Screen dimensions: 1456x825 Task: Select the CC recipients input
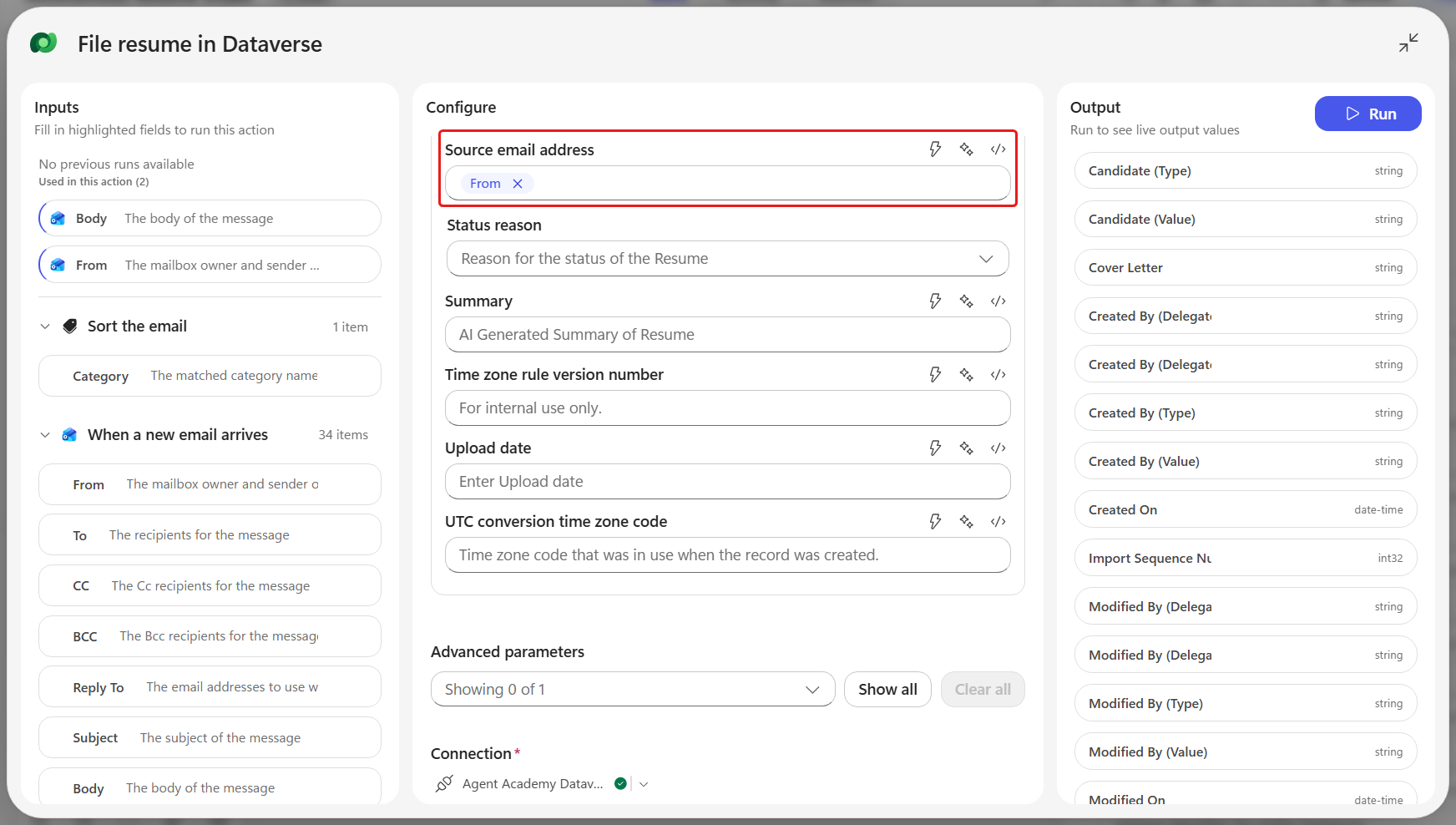pyautogui.click(x=210, y=585)
